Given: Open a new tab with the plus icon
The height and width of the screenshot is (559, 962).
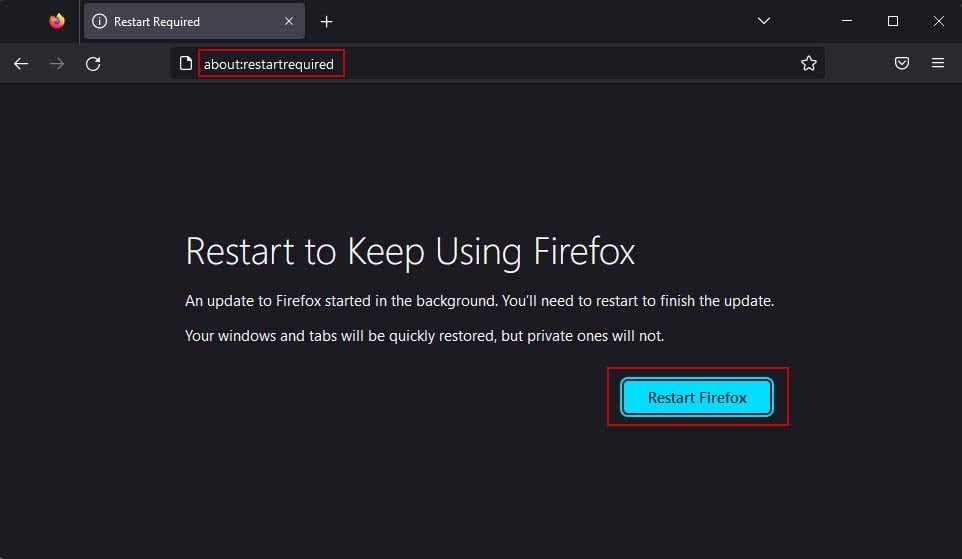Looking at the screenshot, I should click(x=326, y=22).
